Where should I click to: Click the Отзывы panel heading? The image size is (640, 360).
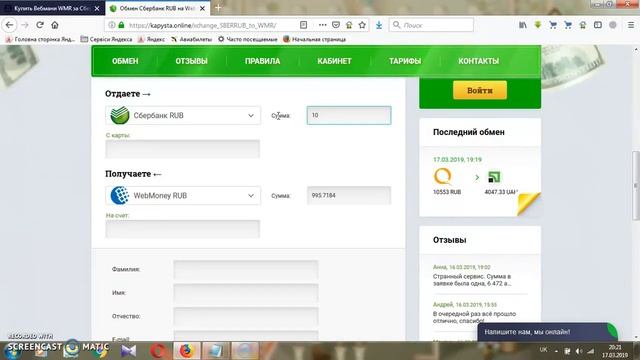(x=449, y=240)
